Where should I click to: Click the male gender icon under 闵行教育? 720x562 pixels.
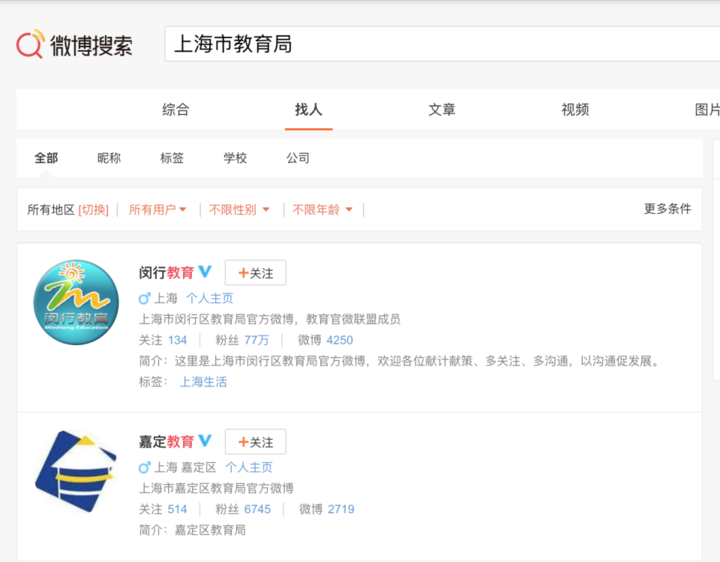[144, 298]
